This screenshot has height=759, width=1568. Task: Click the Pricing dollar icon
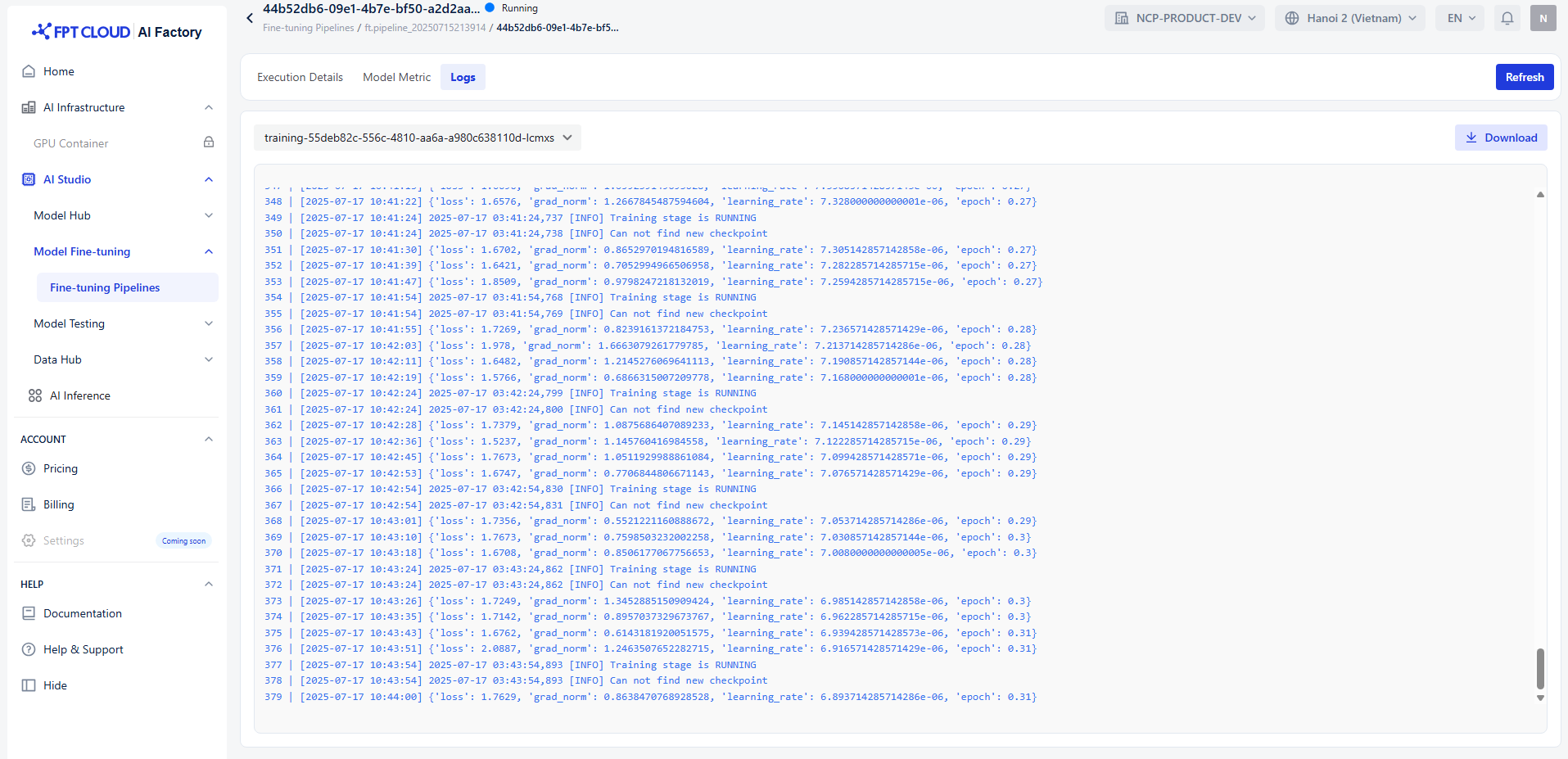[29, 468]
